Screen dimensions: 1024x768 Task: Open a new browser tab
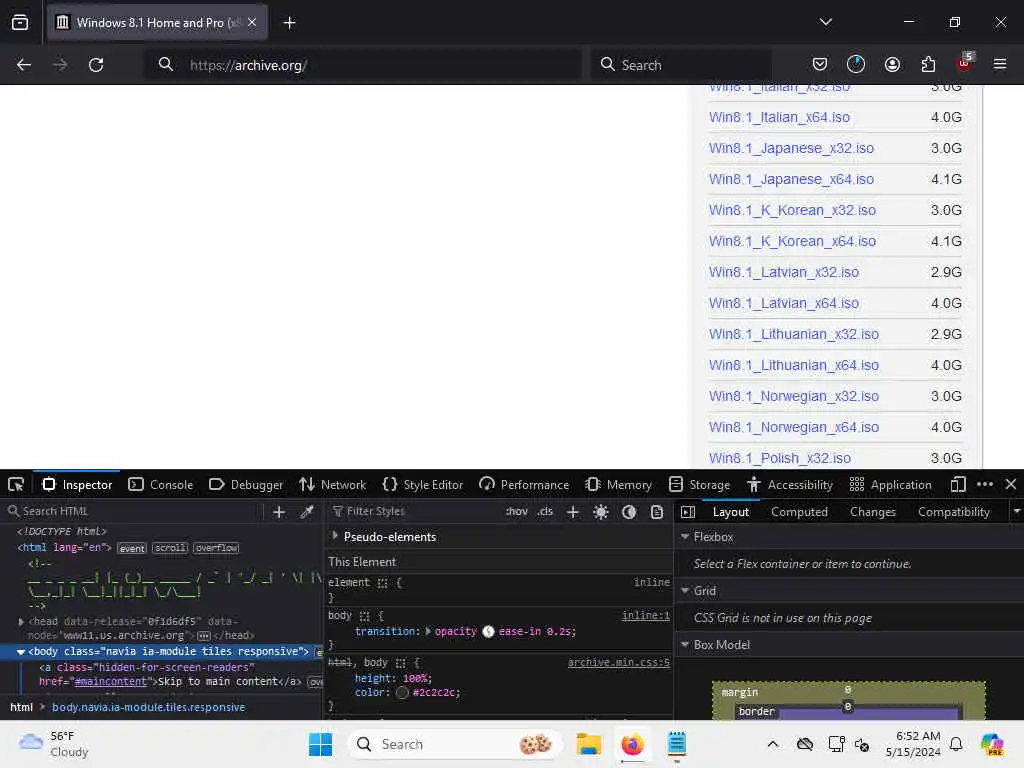coord(289,23)
